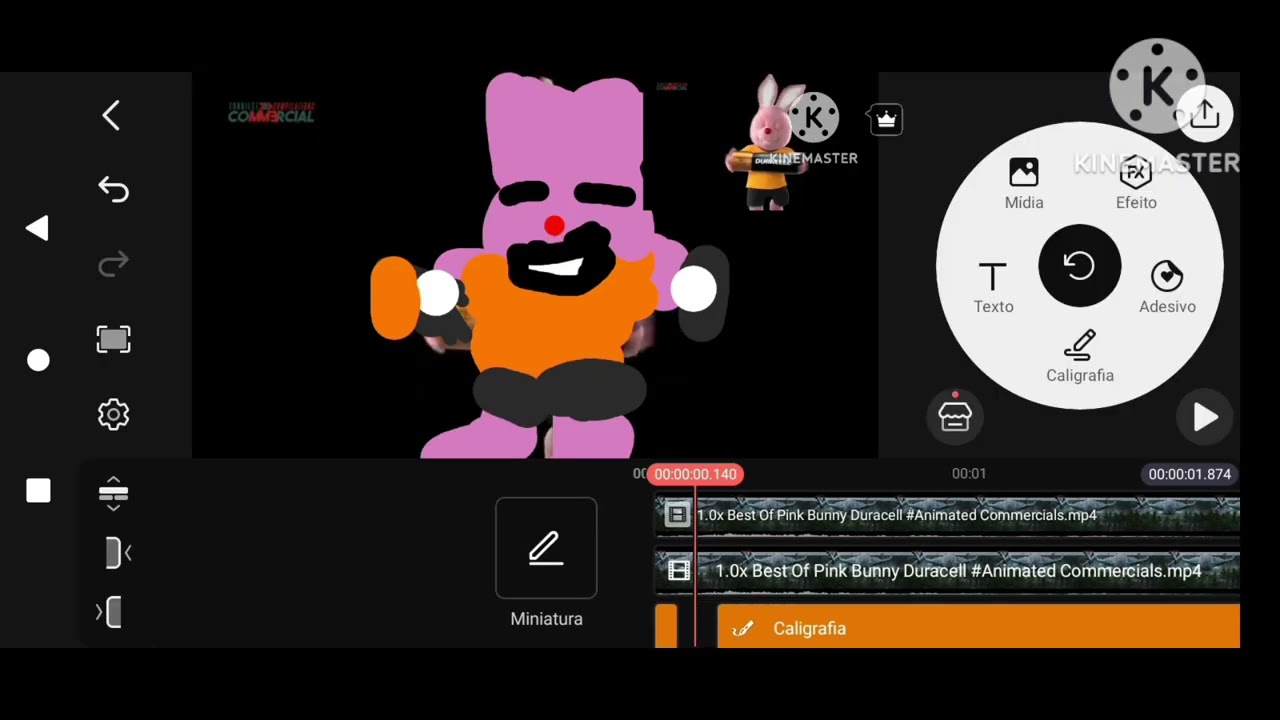Image resolution: width=1280 pixels, height=720 pixels.
Task: Tap the white circle home navigation button
Action: (38, 360)
